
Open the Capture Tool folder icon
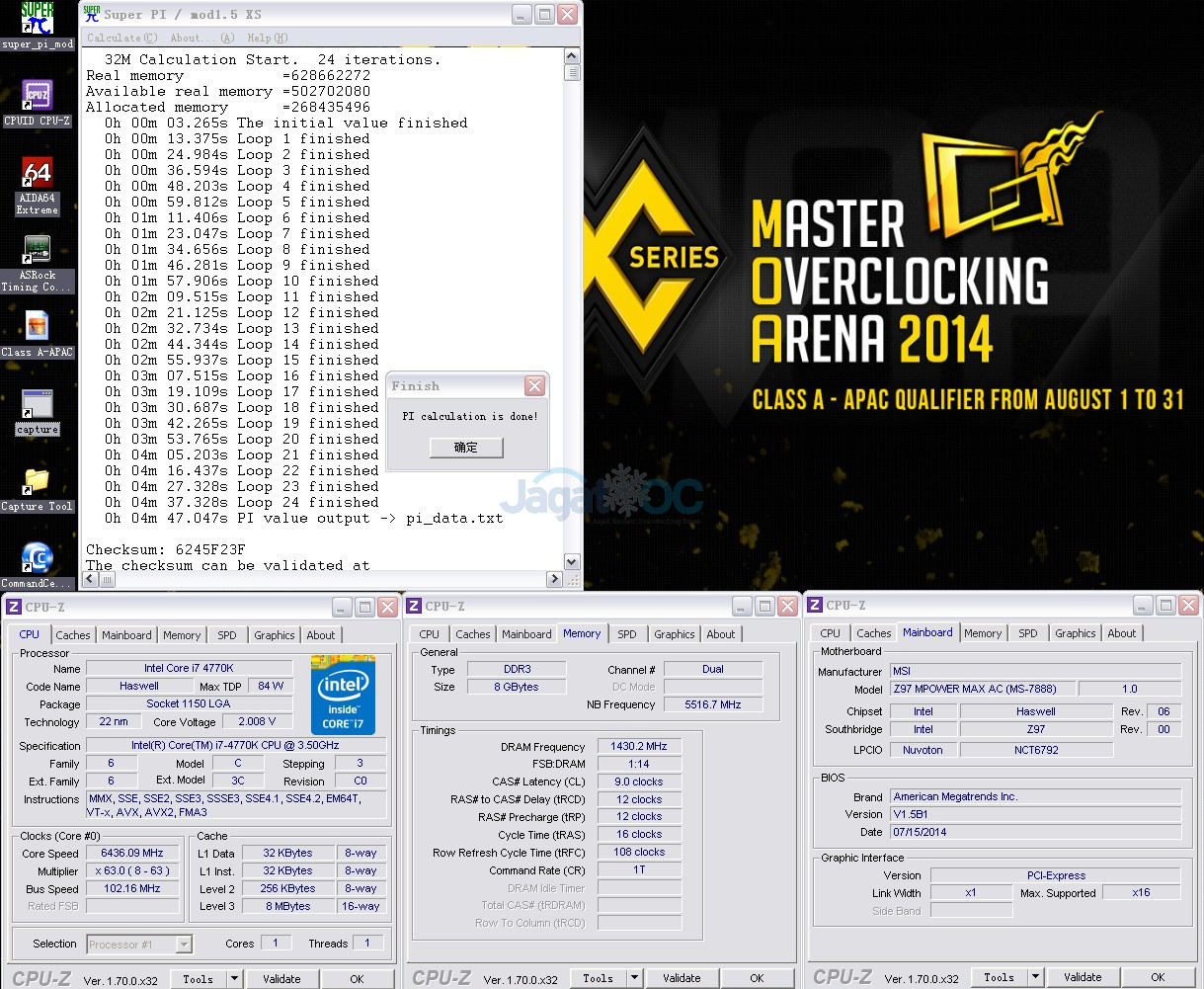[x=37, y=482]
